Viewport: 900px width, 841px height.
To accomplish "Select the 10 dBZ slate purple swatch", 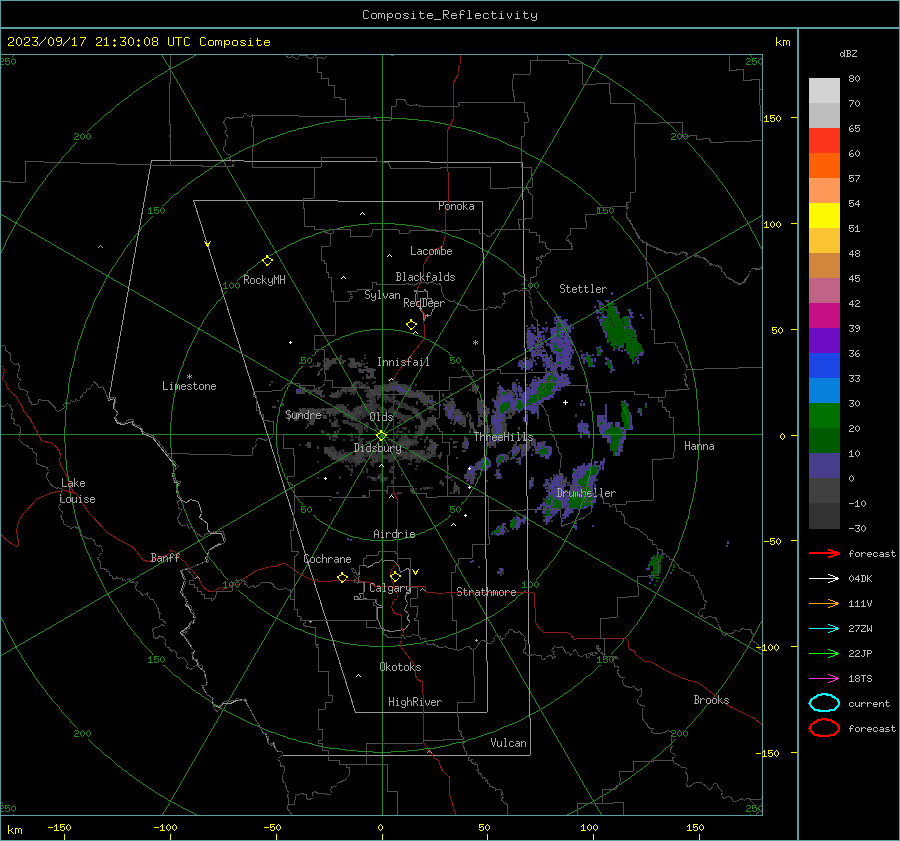I will [824, 466].
